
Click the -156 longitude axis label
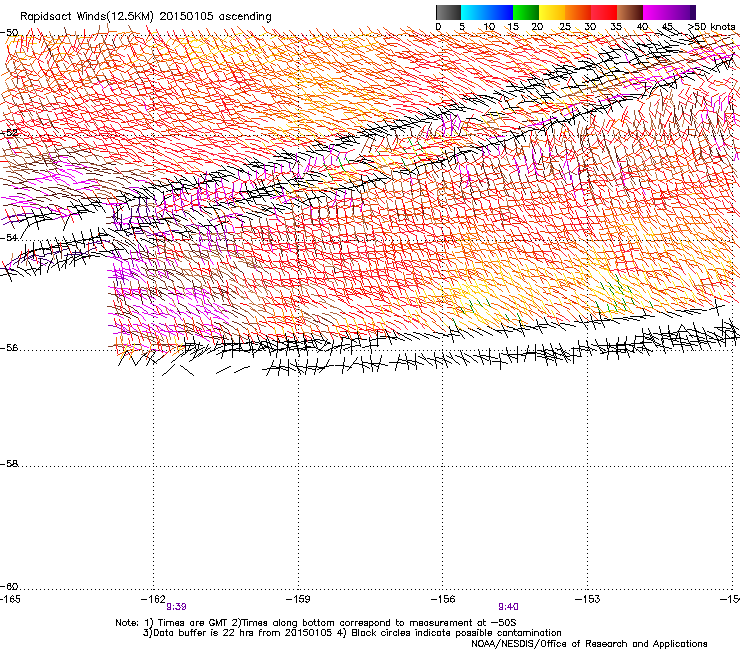(443, 599)
